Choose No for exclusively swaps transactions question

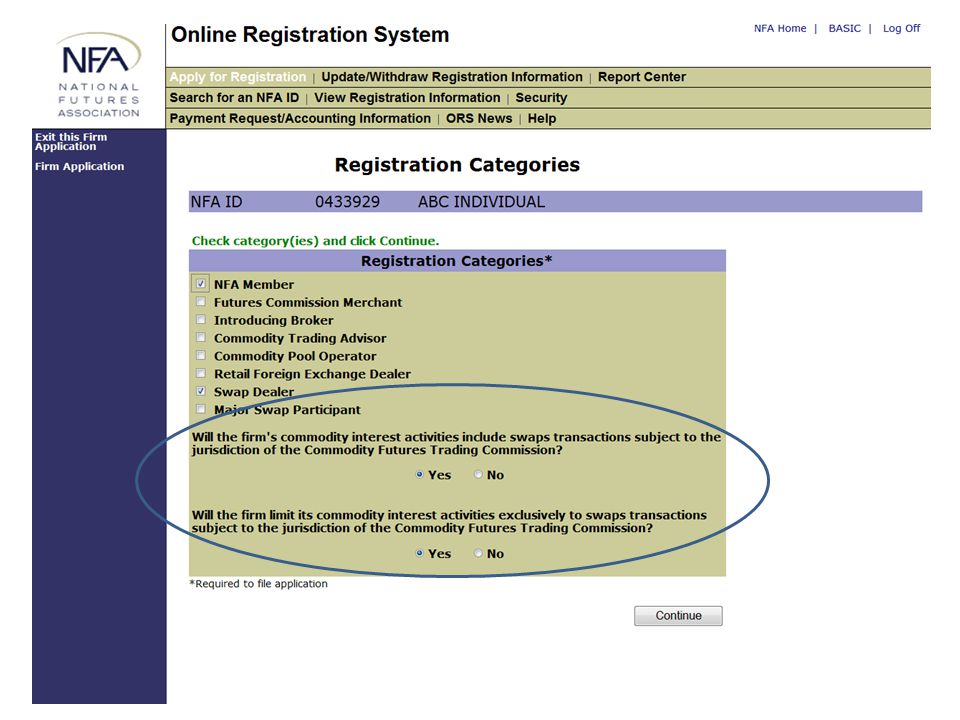pyautogui.click(x=478, y=553)
